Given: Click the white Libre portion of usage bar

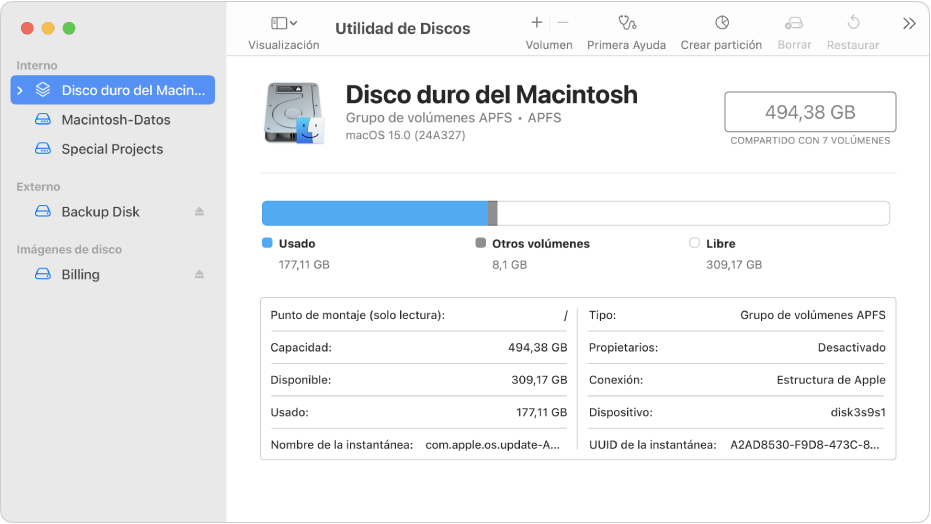Looking at the screenshot, I should tap(693, 213).
